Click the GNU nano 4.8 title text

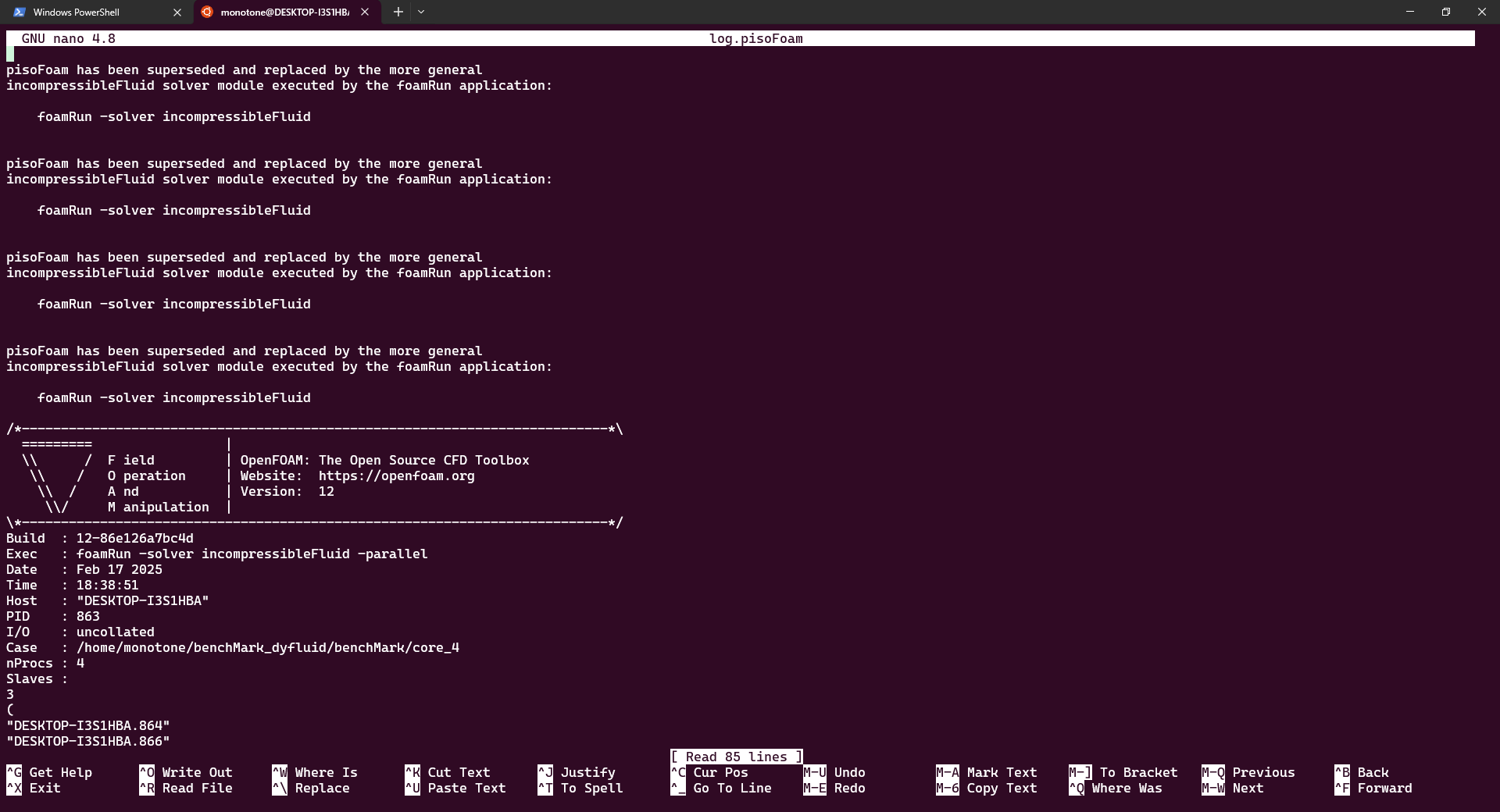pos(69,38)
